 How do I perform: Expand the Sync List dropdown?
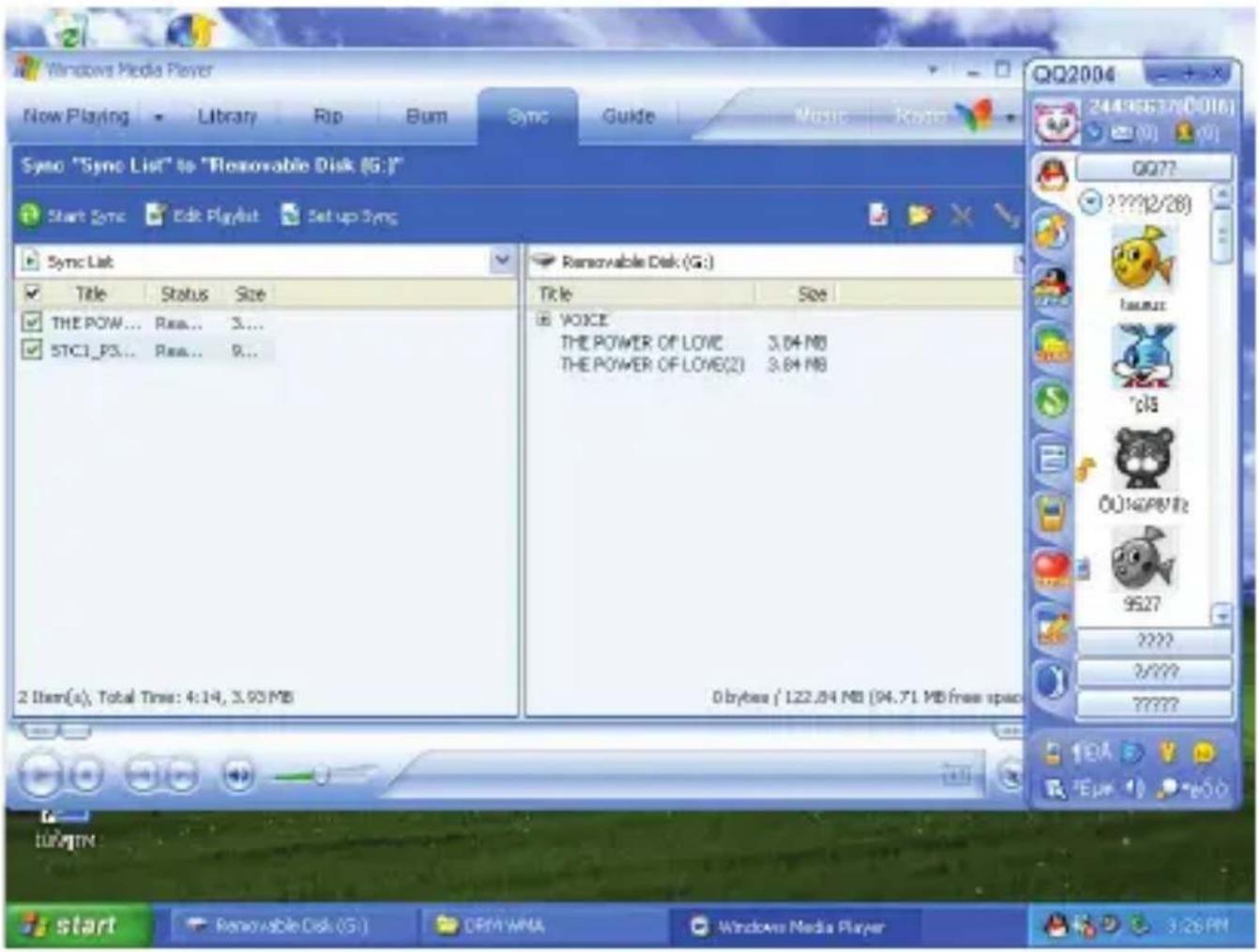pyautogui.click(x=502, y=260)
